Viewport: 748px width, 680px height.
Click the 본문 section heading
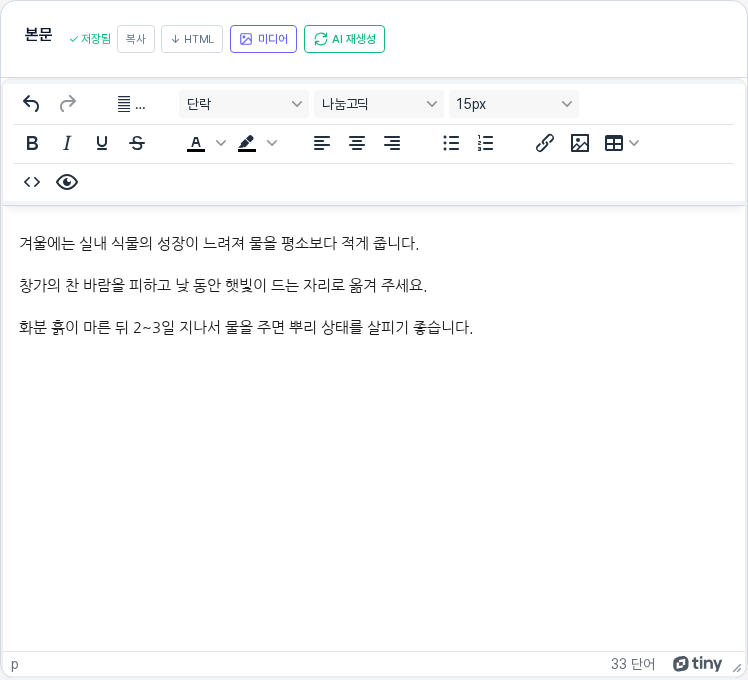(x=38, y=35)
